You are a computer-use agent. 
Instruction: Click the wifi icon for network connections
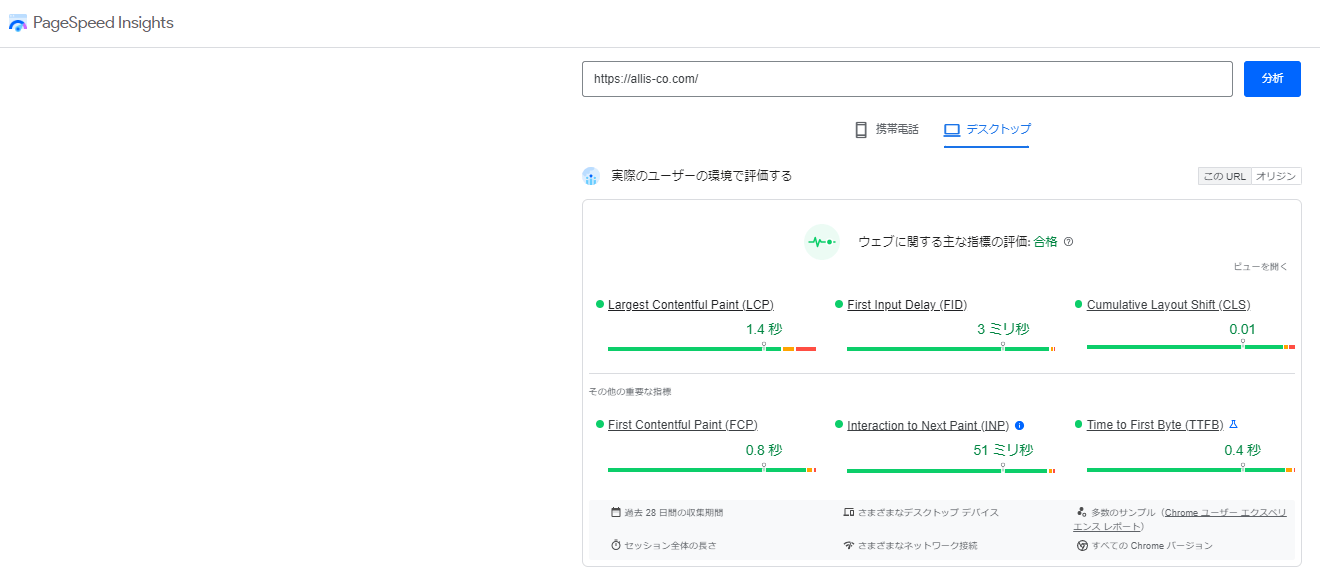tap(849, 545)
